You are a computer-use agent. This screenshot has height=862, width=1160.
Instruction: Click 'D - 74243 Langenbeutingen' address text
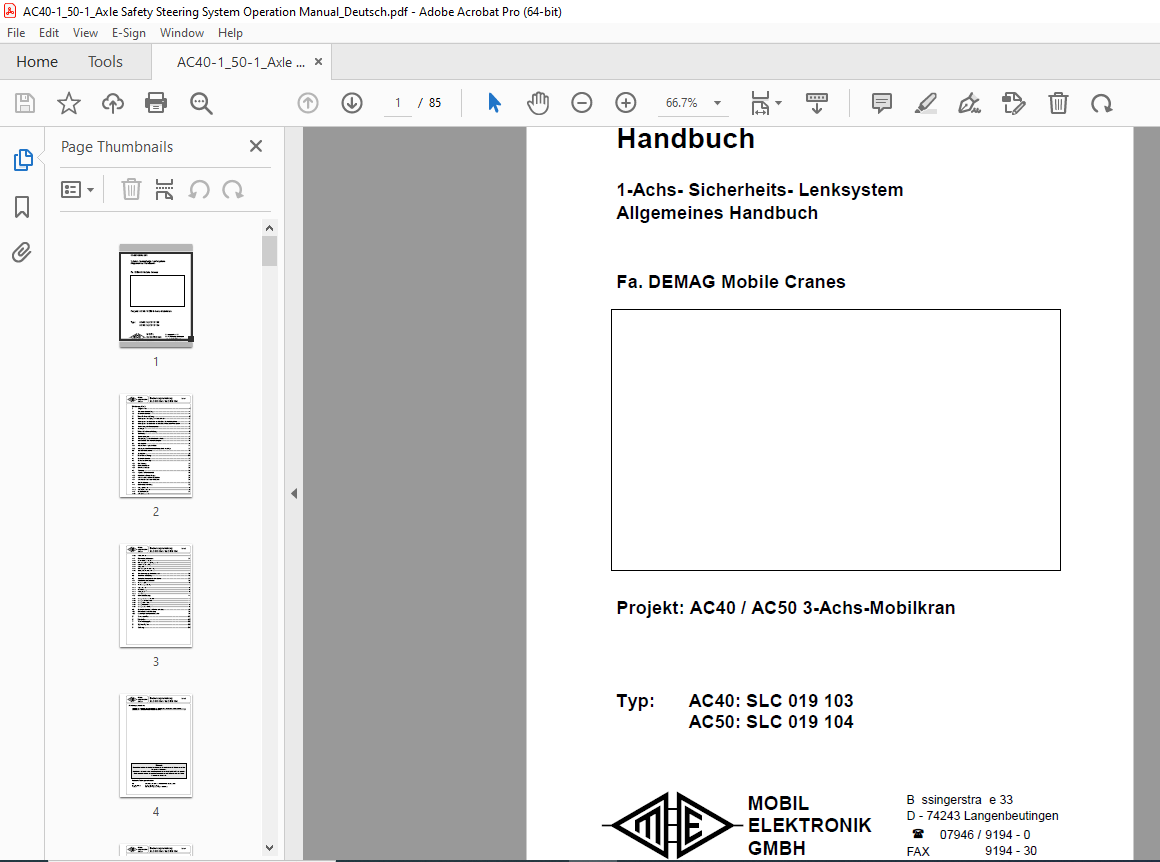(x=982, y=816)
